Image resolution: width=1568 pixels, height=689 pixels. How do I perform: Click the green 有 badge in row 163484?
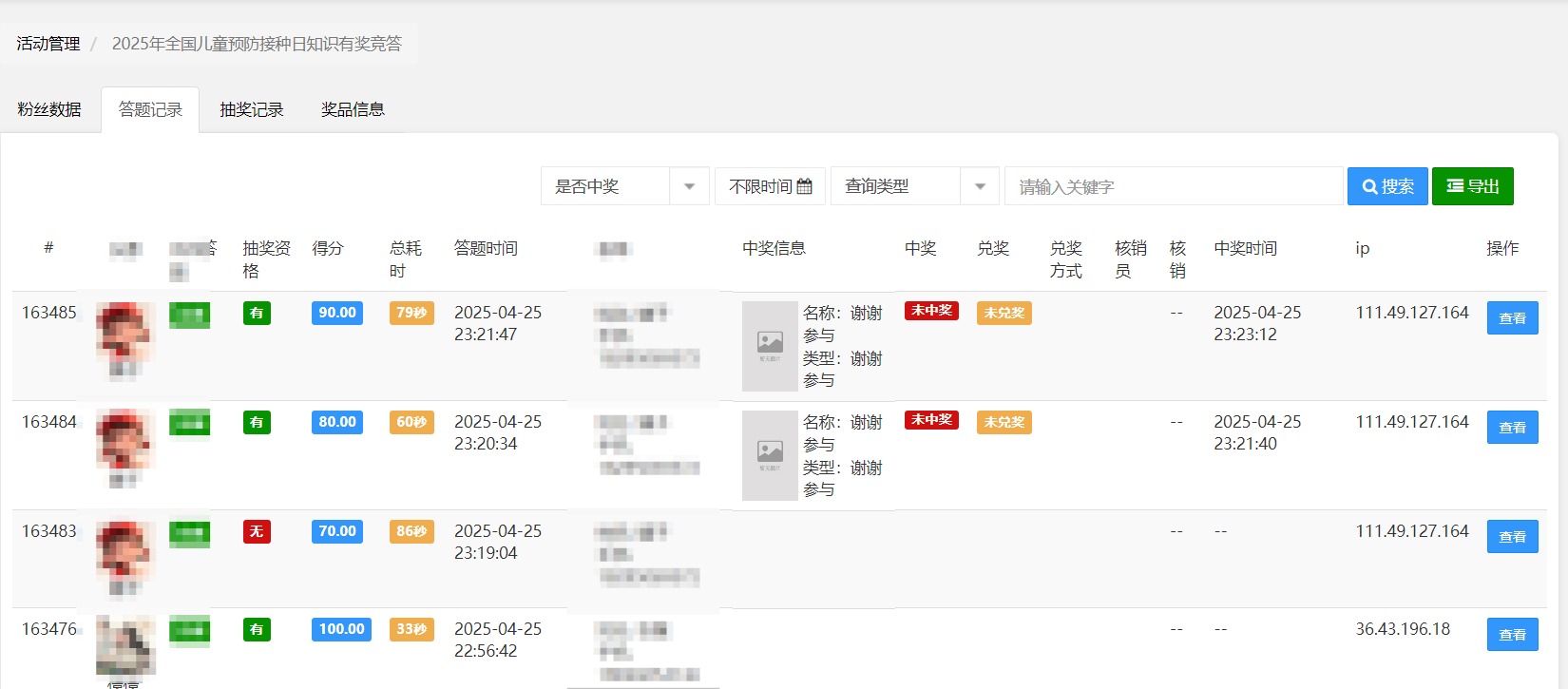click(257, 422)
